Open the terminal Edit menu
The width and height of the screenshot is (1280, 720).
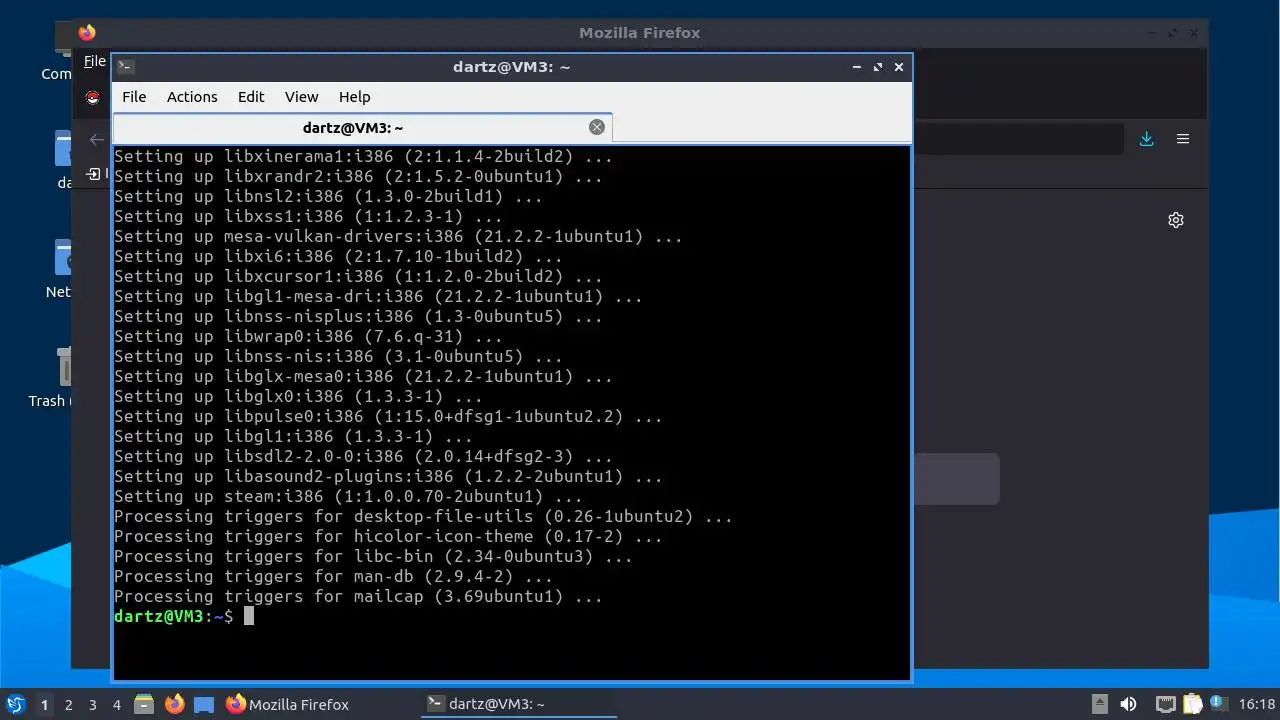tap(251, 97)
